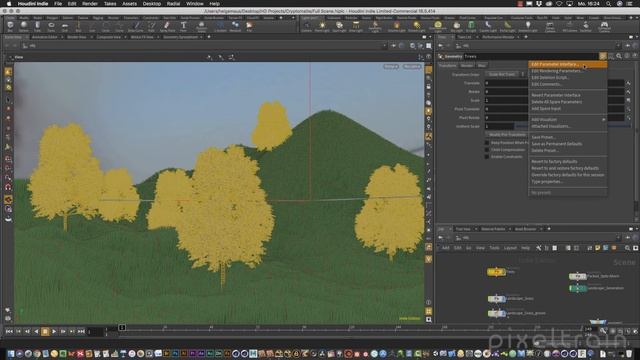The image size is (640, 360).
Task: Add a Distant Light from the shelf
Action: pos(416,27)
